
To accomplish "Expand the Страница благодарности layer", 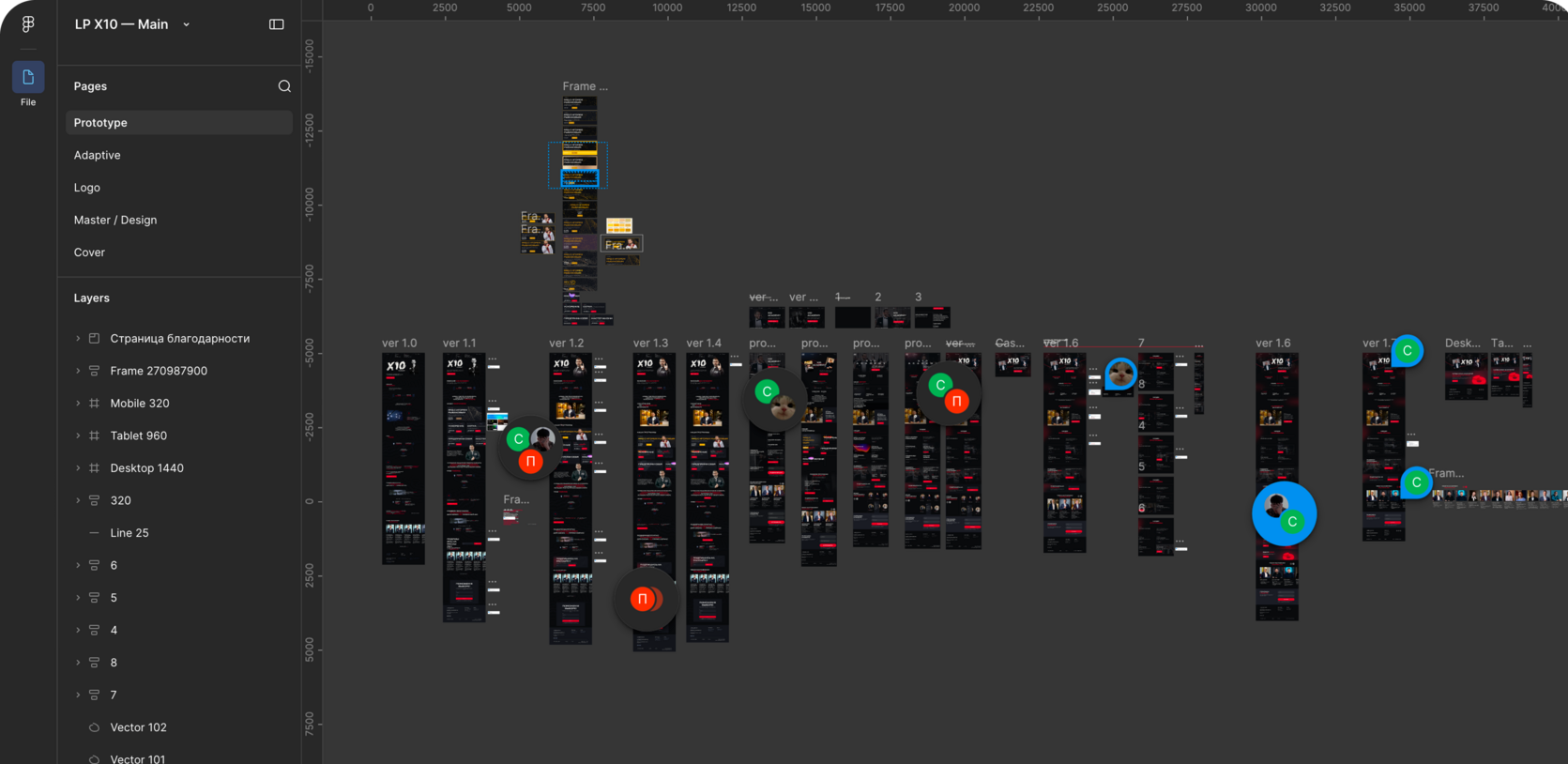I will (78, 339).
